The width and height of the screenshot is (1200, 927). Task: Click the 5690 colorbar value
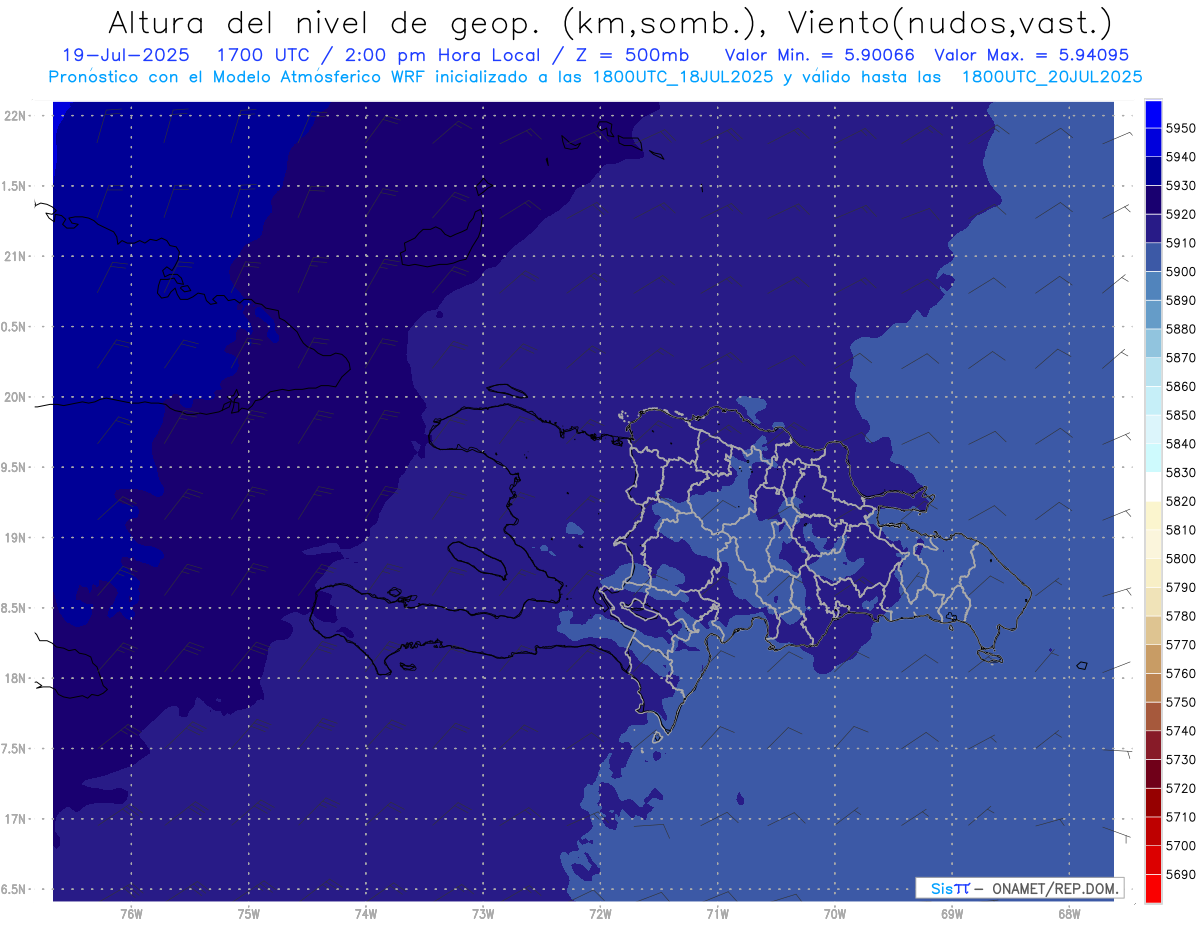tap(1181, 874)
